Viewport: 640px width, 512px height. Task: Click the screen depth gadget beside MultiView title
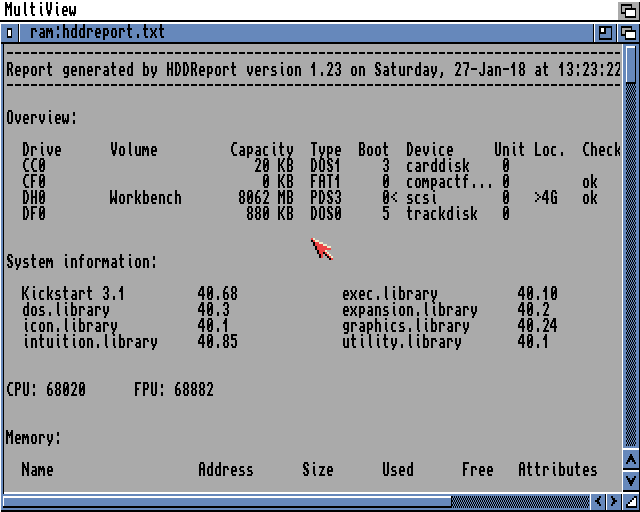627,10
